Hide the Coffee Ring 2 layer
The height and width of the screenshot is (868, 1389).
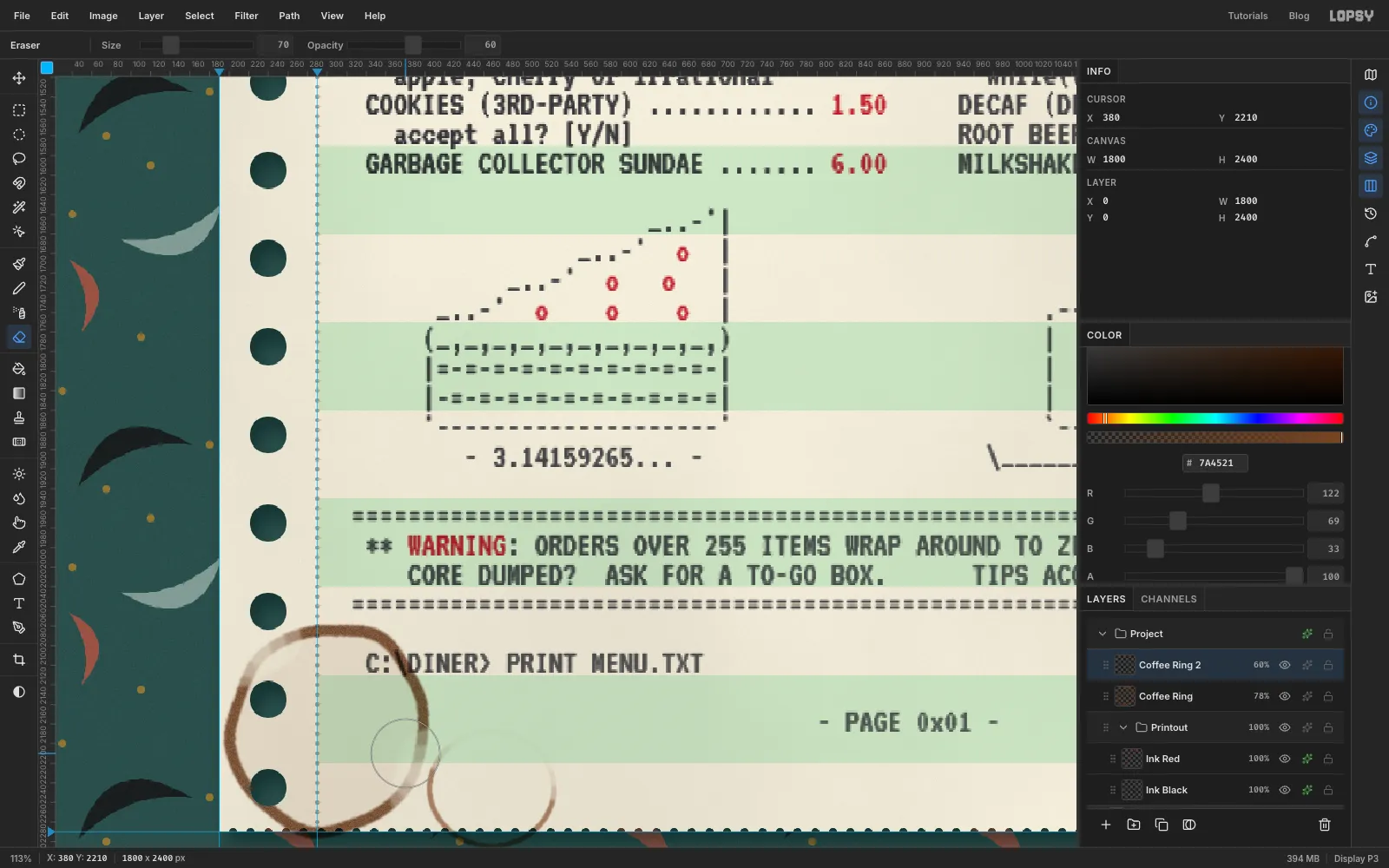(1285, 665)
